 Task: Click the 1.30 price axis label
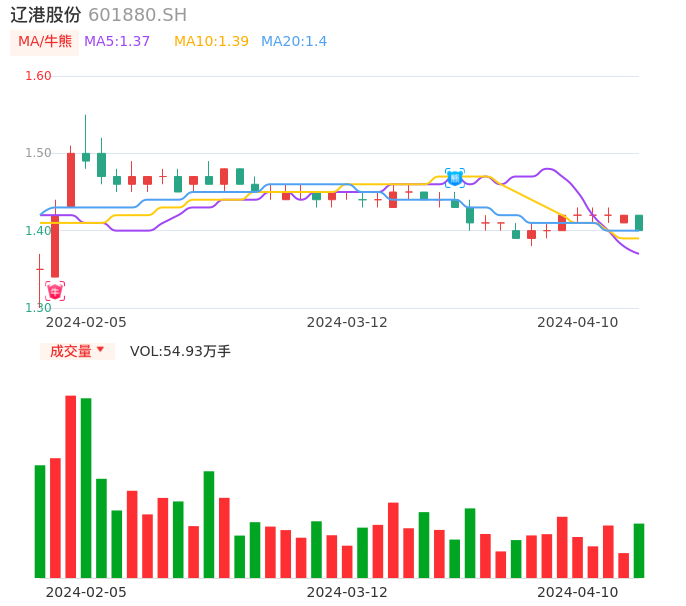(38, 308)
